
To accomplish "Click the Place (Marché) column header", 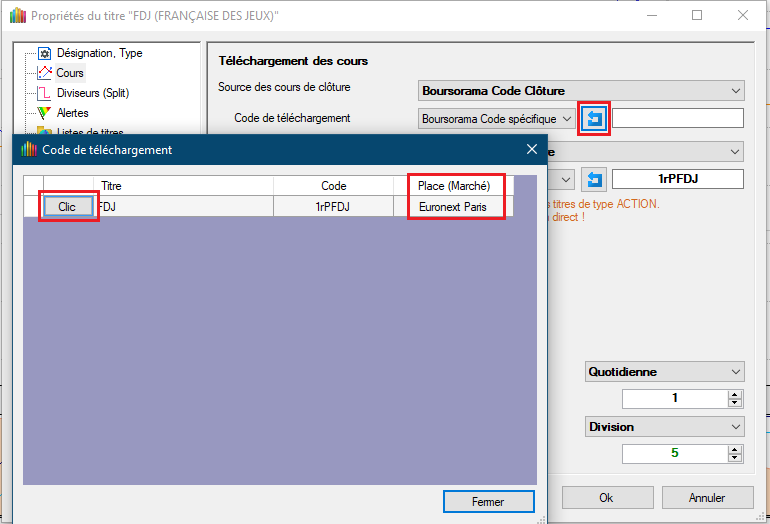I will pos(455,186).
